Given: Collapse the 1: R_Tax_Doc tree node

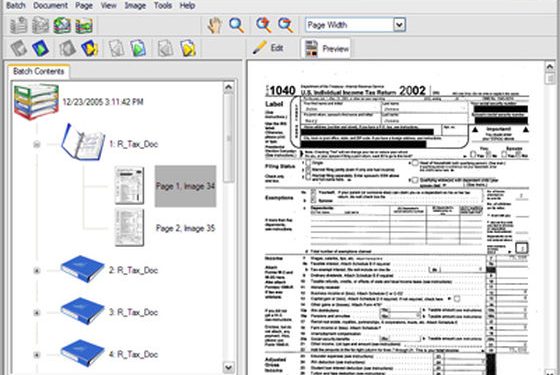Looking at the screenshot, I should (36, 144).
